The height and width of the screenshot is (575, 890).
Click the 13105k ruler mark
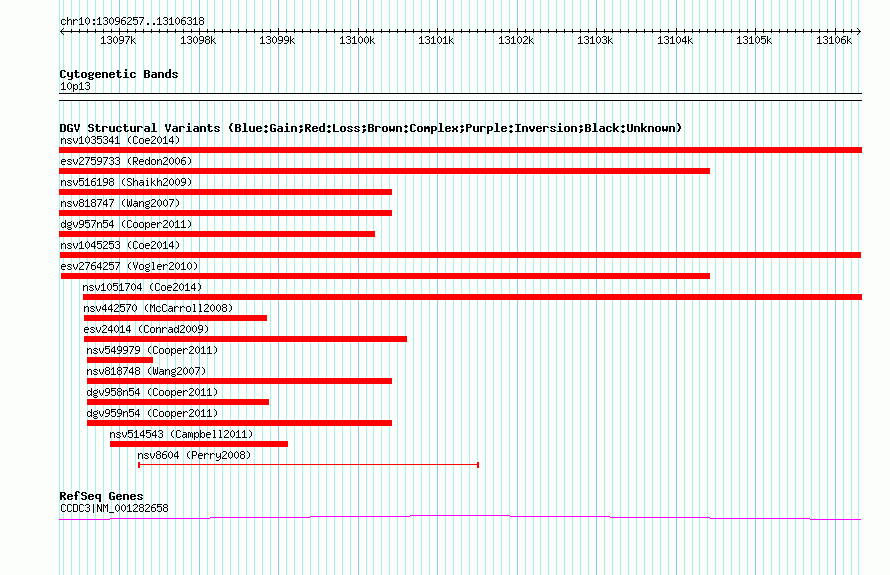[x=754, y=40]
